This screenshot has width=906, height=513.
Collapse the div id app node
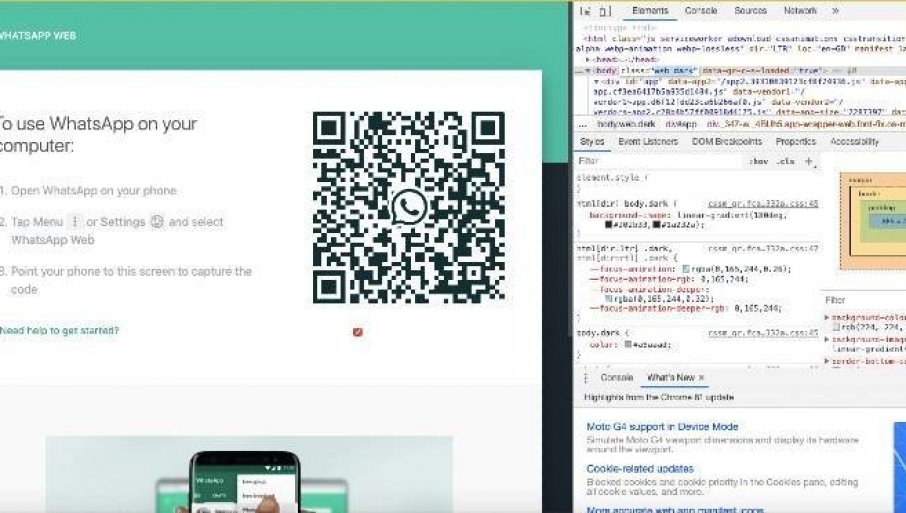[596, 81]
